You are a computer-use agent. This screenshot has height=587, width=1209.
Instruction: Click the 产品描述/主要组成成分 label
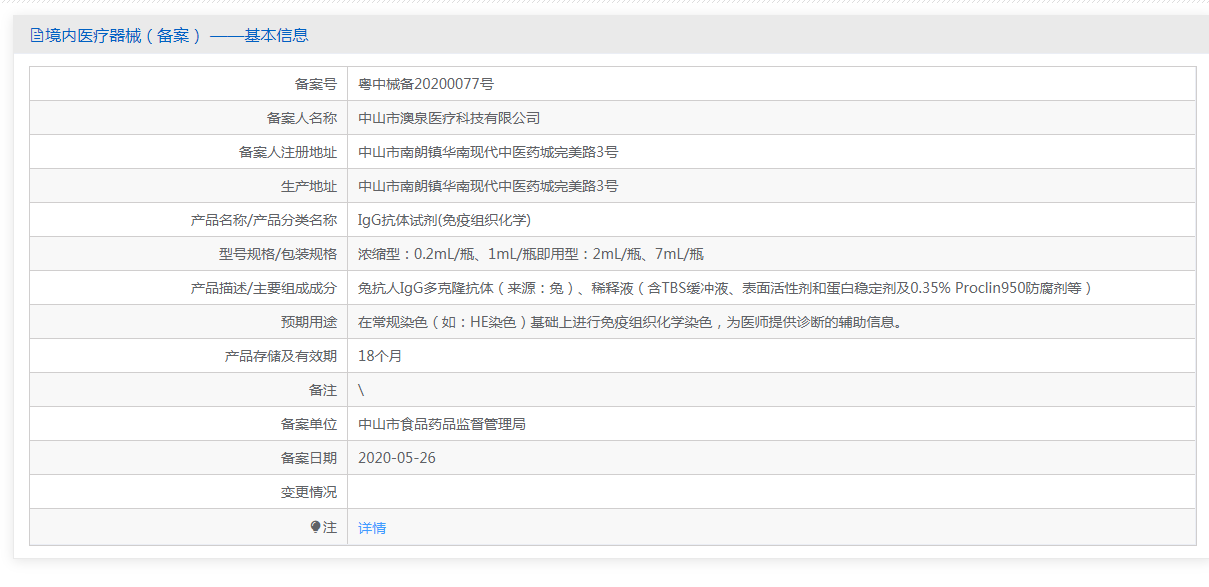(264, 288)
